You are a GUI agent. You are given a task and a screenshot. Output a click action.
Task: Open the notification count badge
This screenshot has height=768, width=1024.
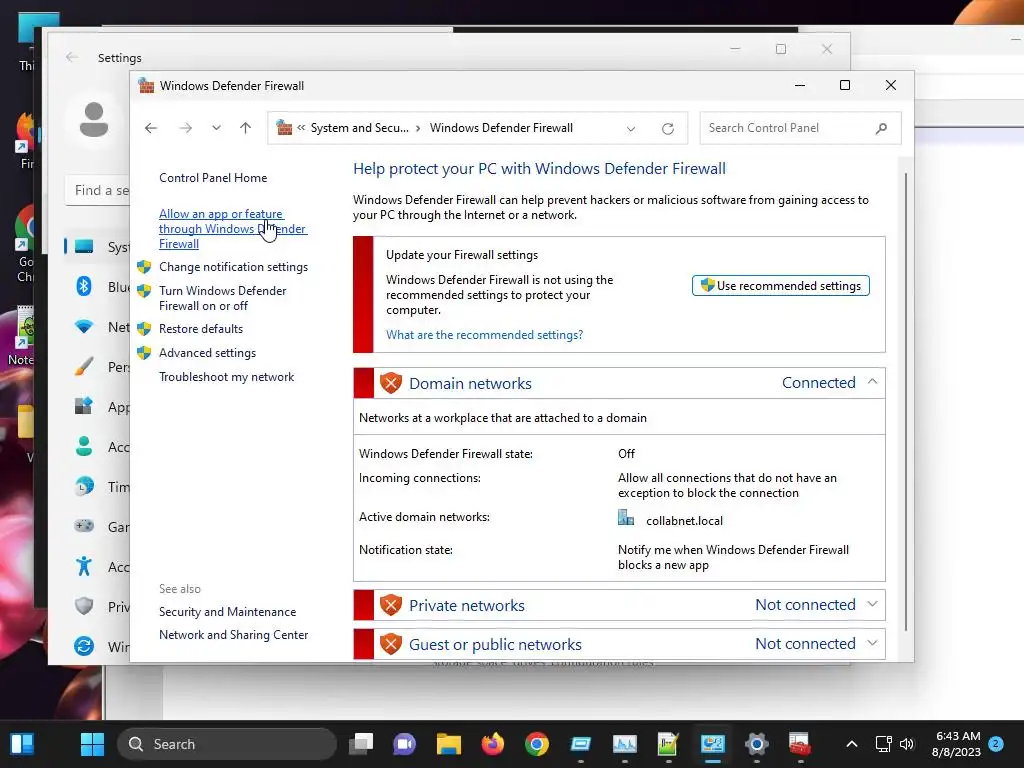coord(996,744)
